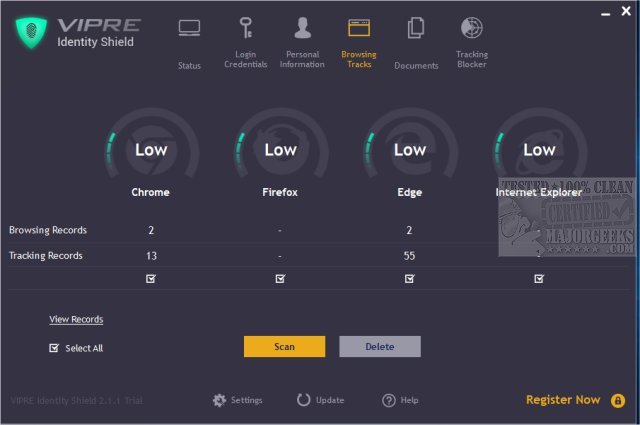Open the Documents pages icon
This screenshot has height=425, width=640.
pyautogui.click(x=416, y=28)
